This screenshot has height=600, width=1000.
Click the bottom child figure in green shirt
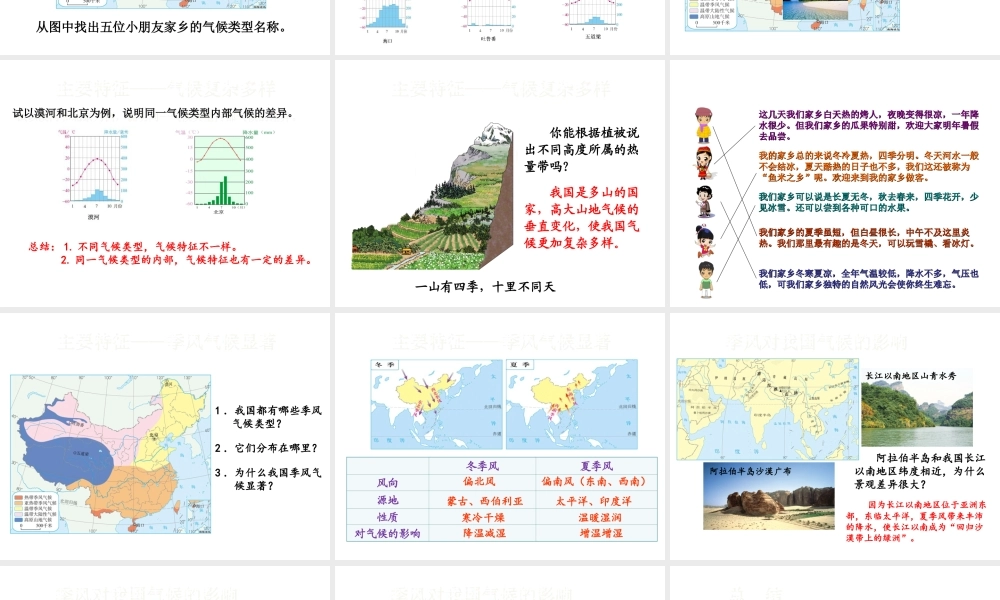point(705,279)
